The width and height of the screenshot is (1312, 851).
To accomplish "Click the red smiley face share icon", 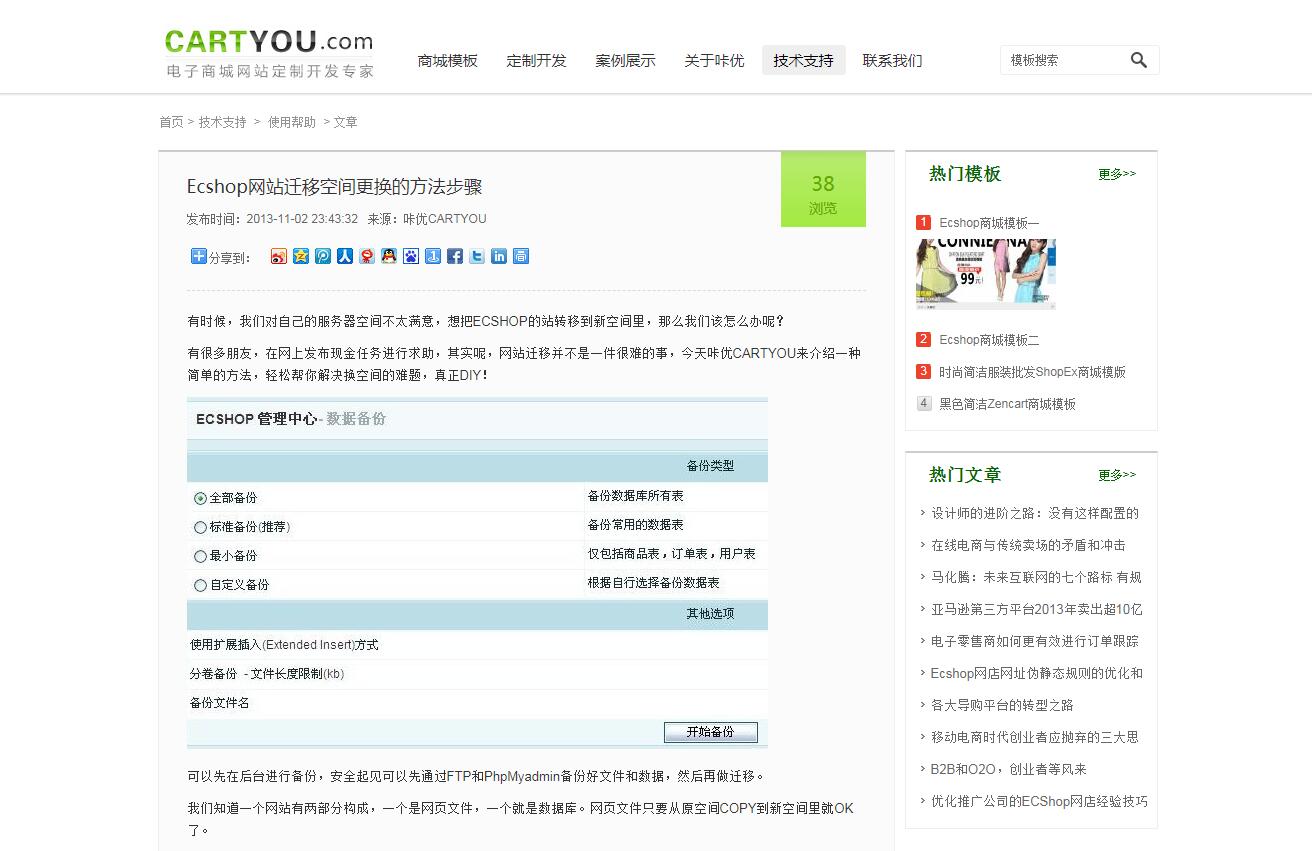I will click(367, 257).
